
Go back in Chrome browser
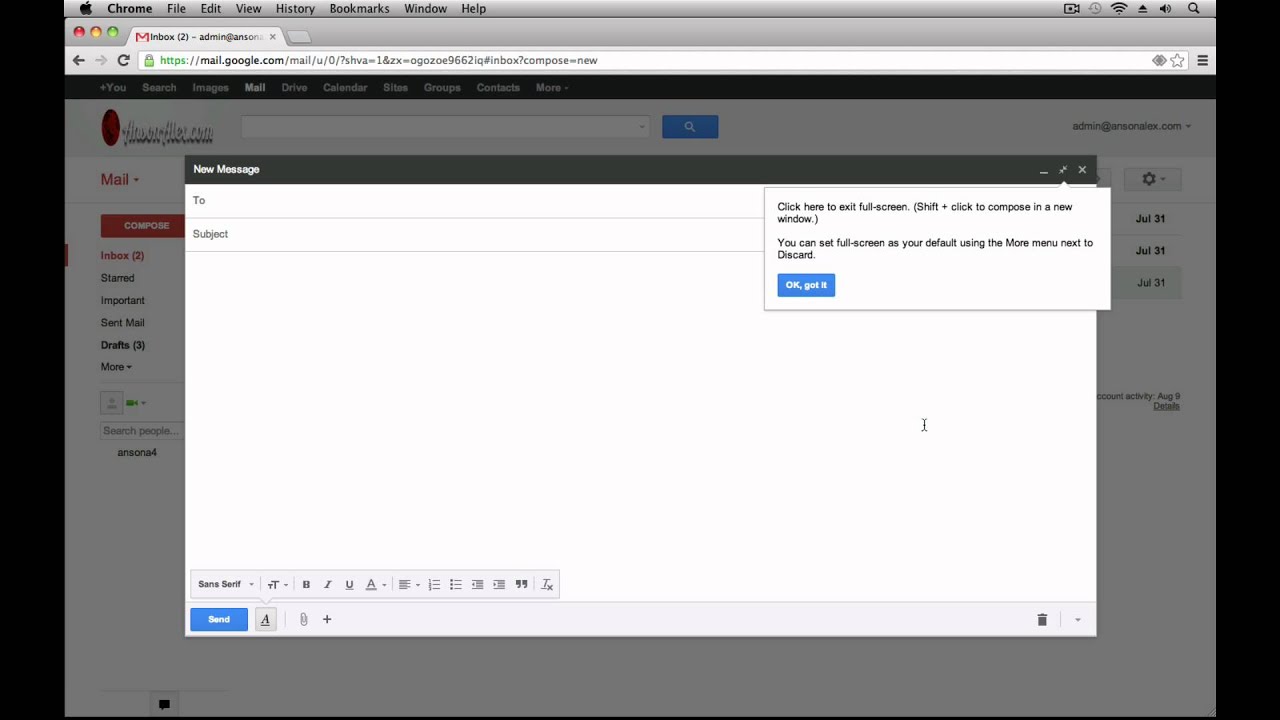(79, 60)
